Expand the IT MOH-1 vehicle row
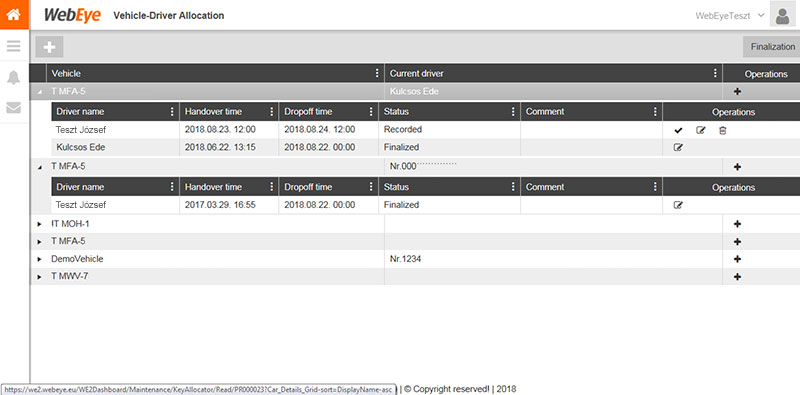The width and height of the screenshot is (800, 395). pos(40,224)
